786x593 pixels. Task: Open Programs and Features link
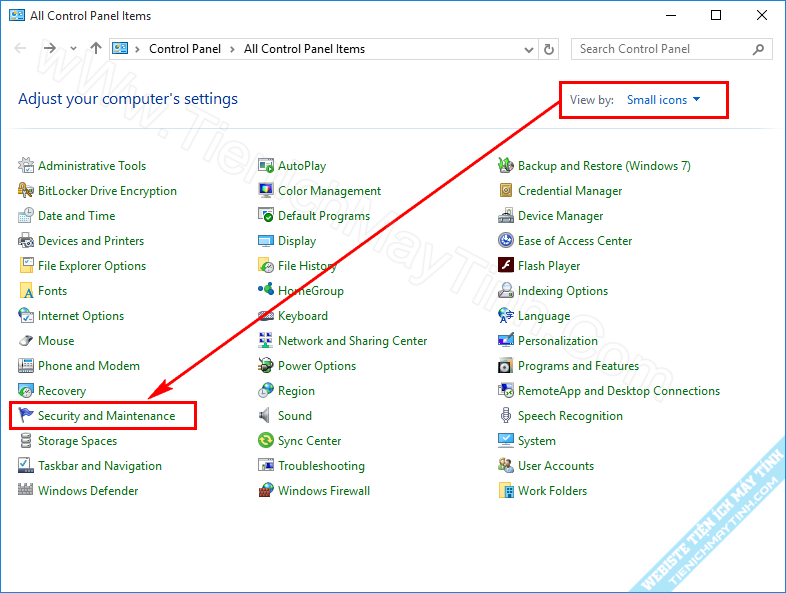[578, 366]
